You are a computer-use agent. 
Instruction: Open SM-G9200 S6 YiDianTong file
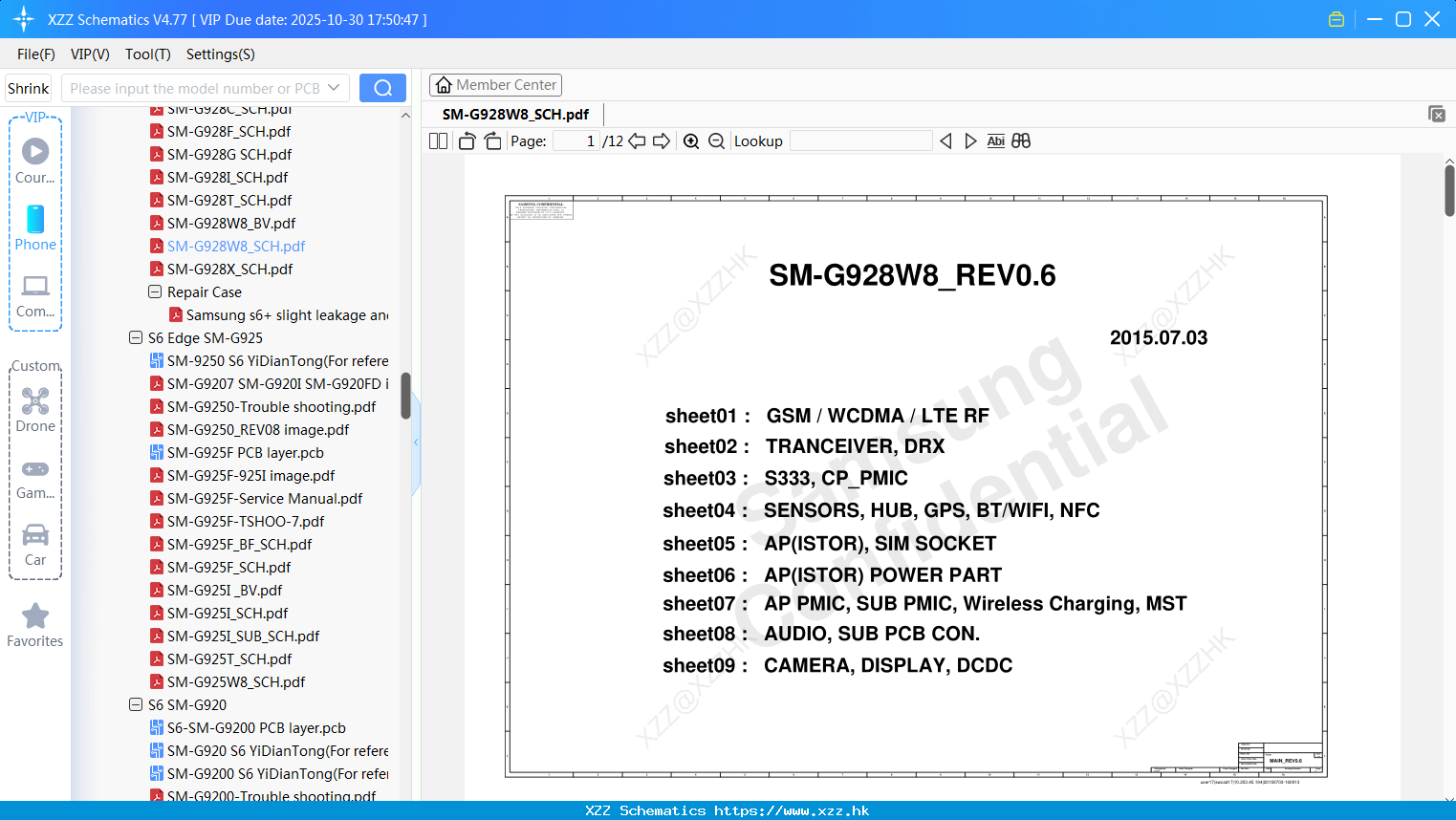pyautogui.click(x=277, y=773)
